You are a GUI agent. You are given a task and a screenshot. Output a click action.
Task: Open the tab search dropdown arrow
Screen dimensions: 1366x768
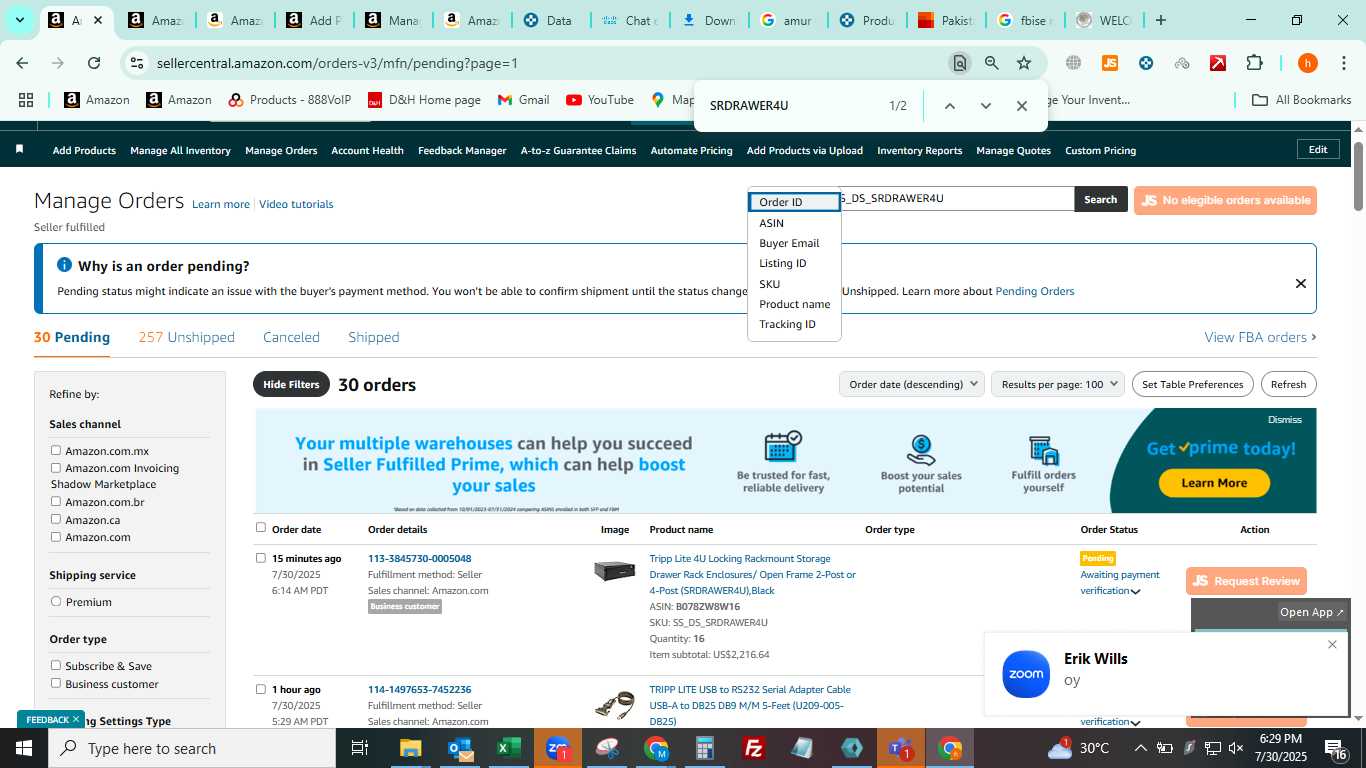(x=19, y=20)
